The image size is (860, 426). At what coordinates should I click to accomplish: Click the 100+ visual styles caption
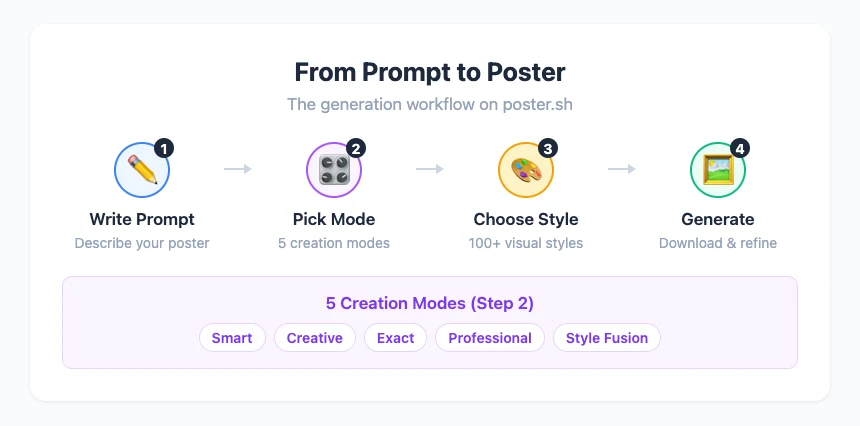pos(525,243)
